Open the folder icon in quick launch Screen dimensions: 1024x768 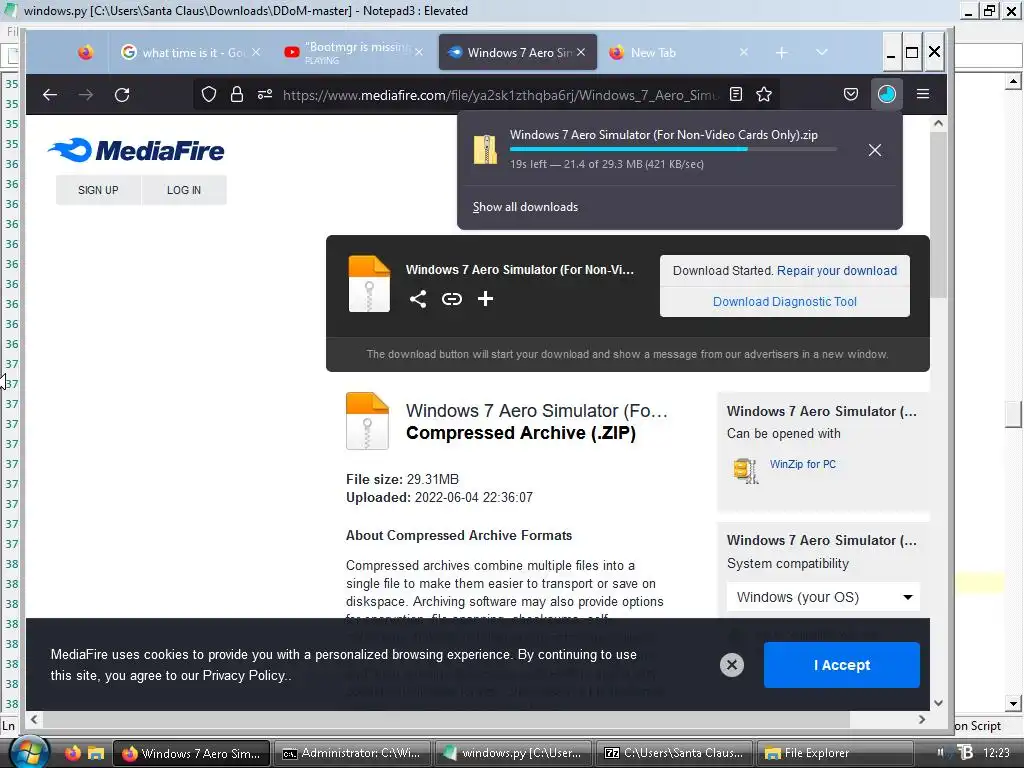point(96,753)
